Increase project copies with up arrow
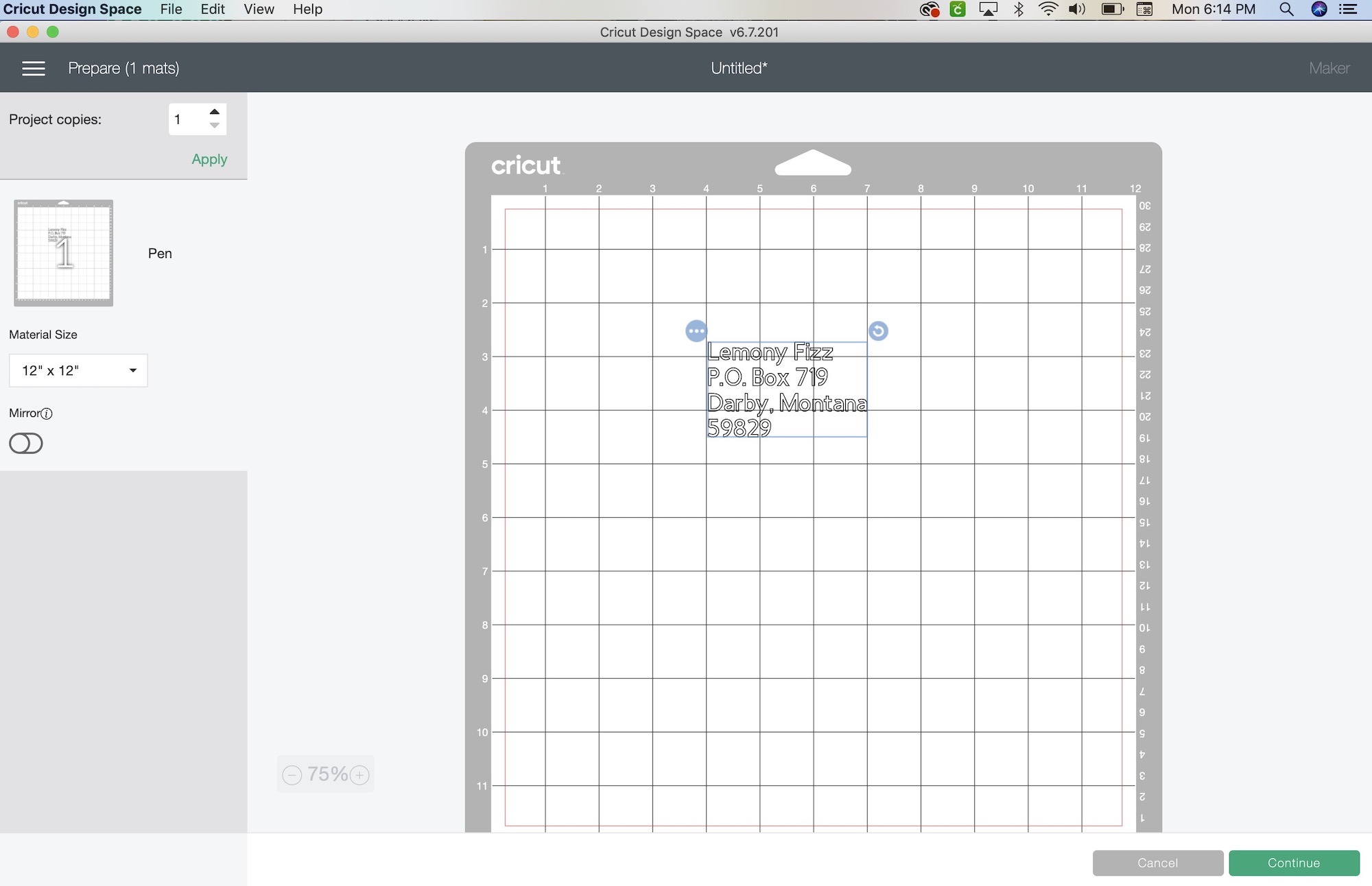 tap(215, 112)
